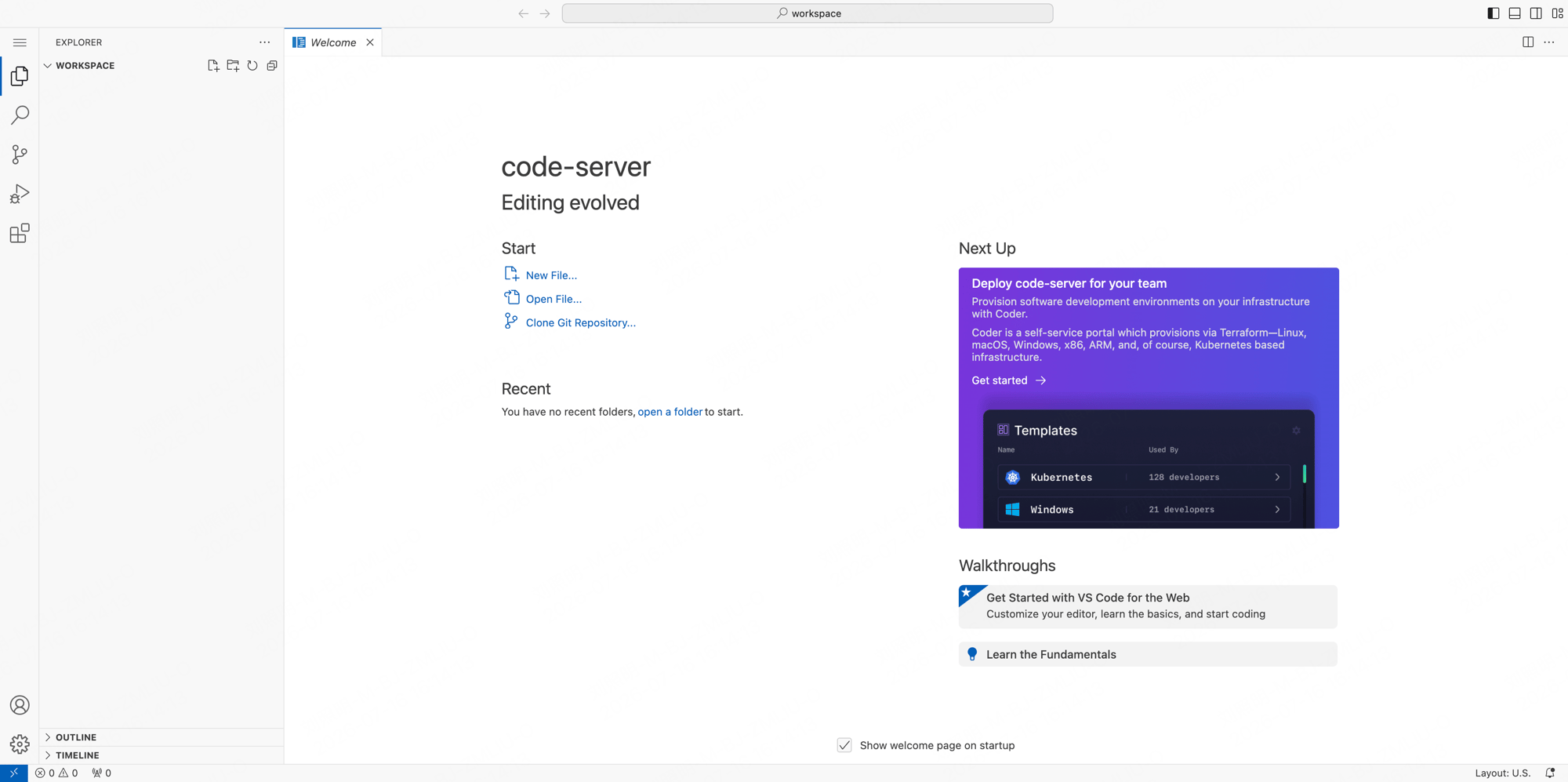Click Clone Git Repository... link
This screenshot has width=1568, height=782.
tap(581, 322)
